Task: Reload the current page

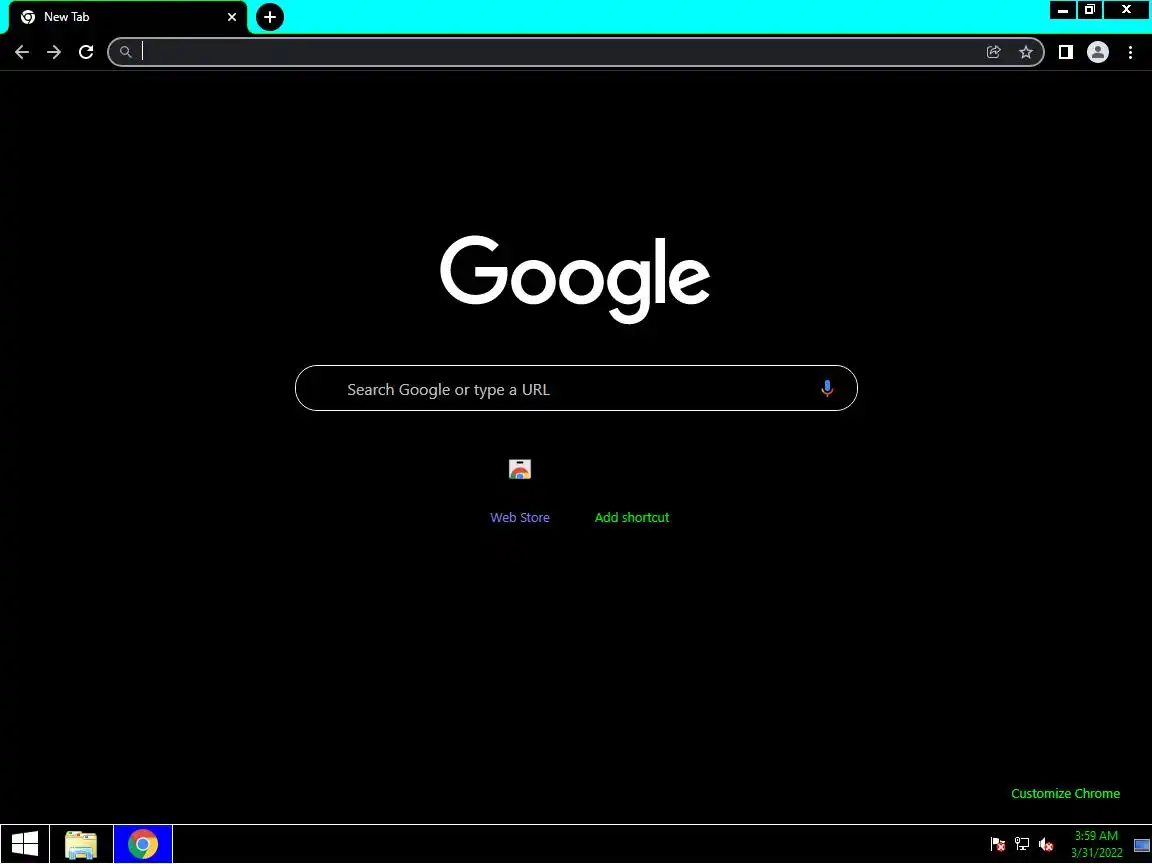Action: click(86, 52)
